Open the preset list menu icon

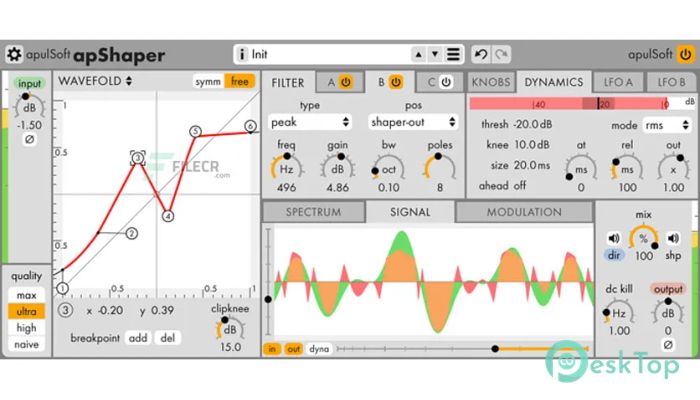click(x=453, y=54)
